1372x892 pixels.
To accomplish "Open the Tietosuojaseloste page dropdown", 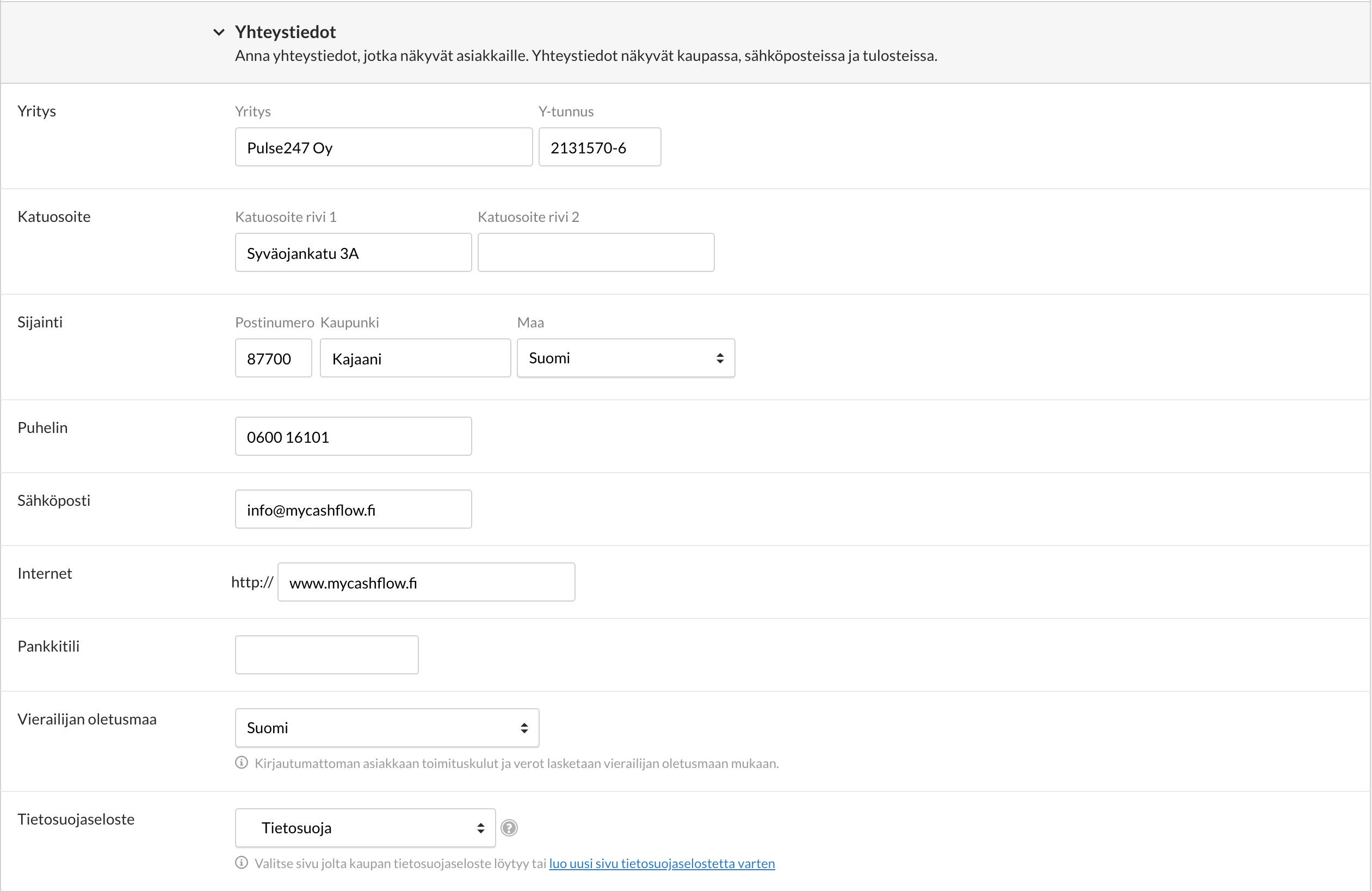I will (365, 828).
